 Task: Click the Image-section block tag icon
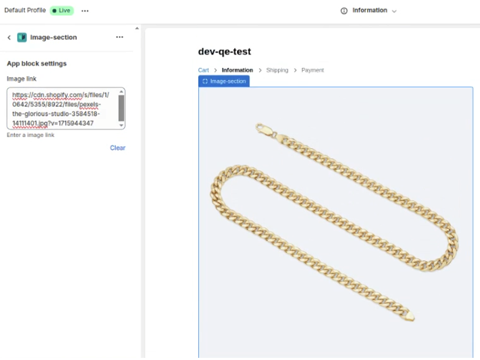(205, 81)
